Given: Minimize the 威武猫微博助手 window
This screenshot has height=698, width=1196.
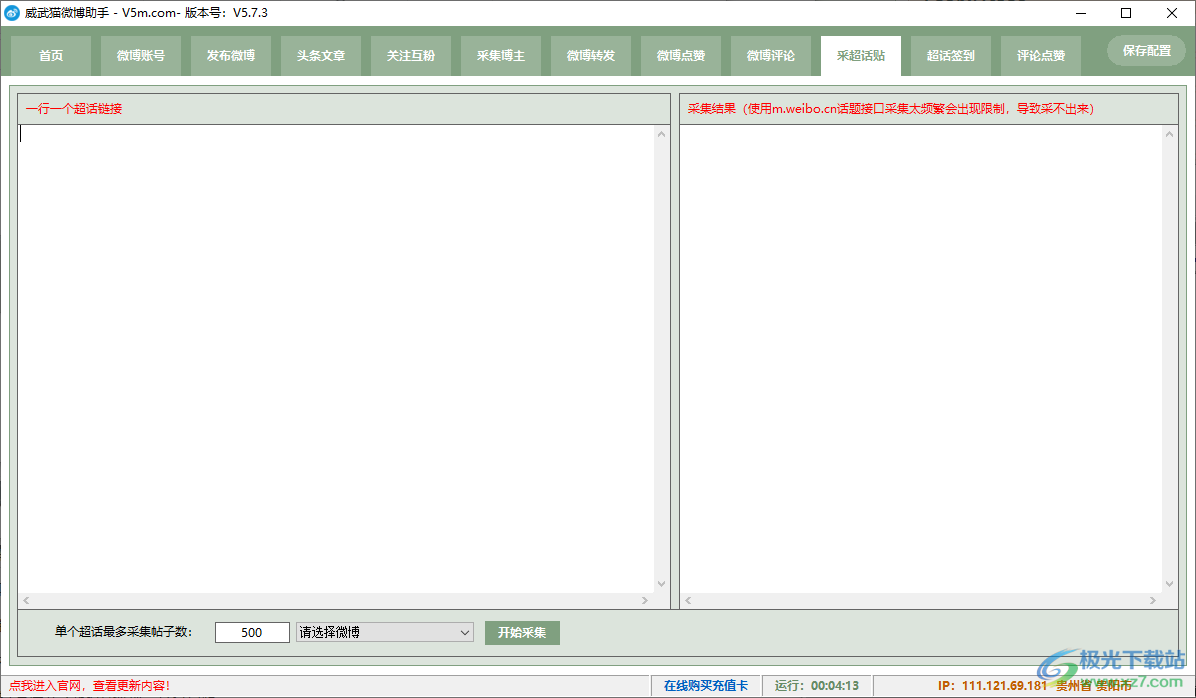Looking at the screenshot, I should click(x=1081, y=13).
